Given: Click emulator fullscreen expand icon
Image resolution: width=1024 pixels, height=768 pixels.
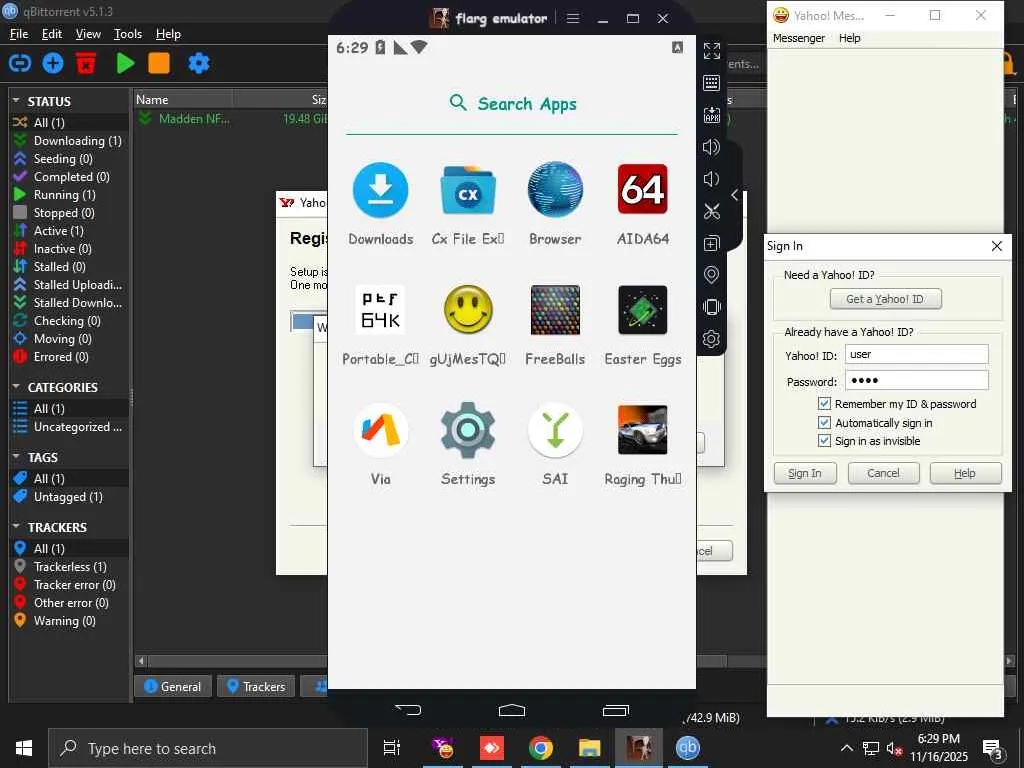Looking at the screenshot, I should pyautogui.click(x=712, y=50).
